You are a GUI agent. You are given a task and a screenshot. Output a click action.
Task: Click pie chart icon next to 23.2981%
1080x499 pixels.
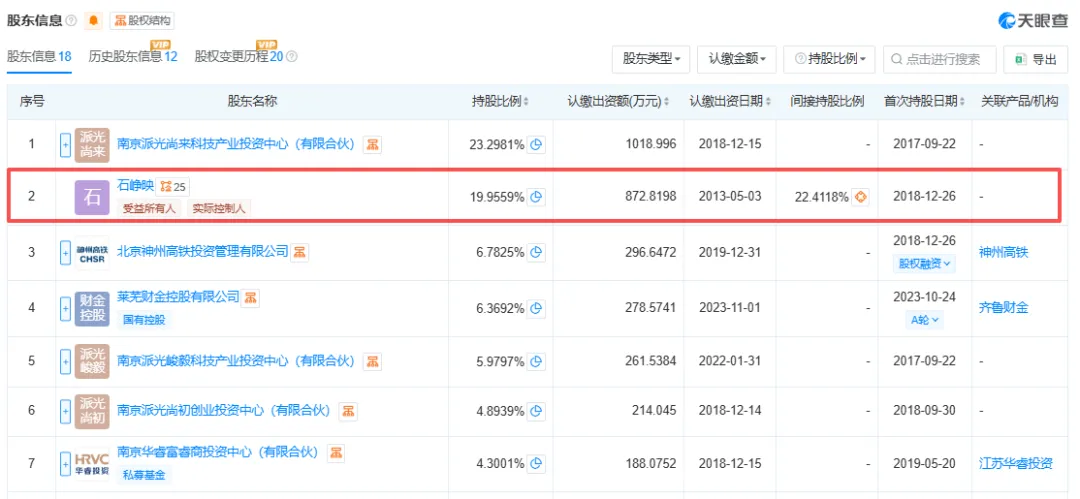[x=537, y=145]
